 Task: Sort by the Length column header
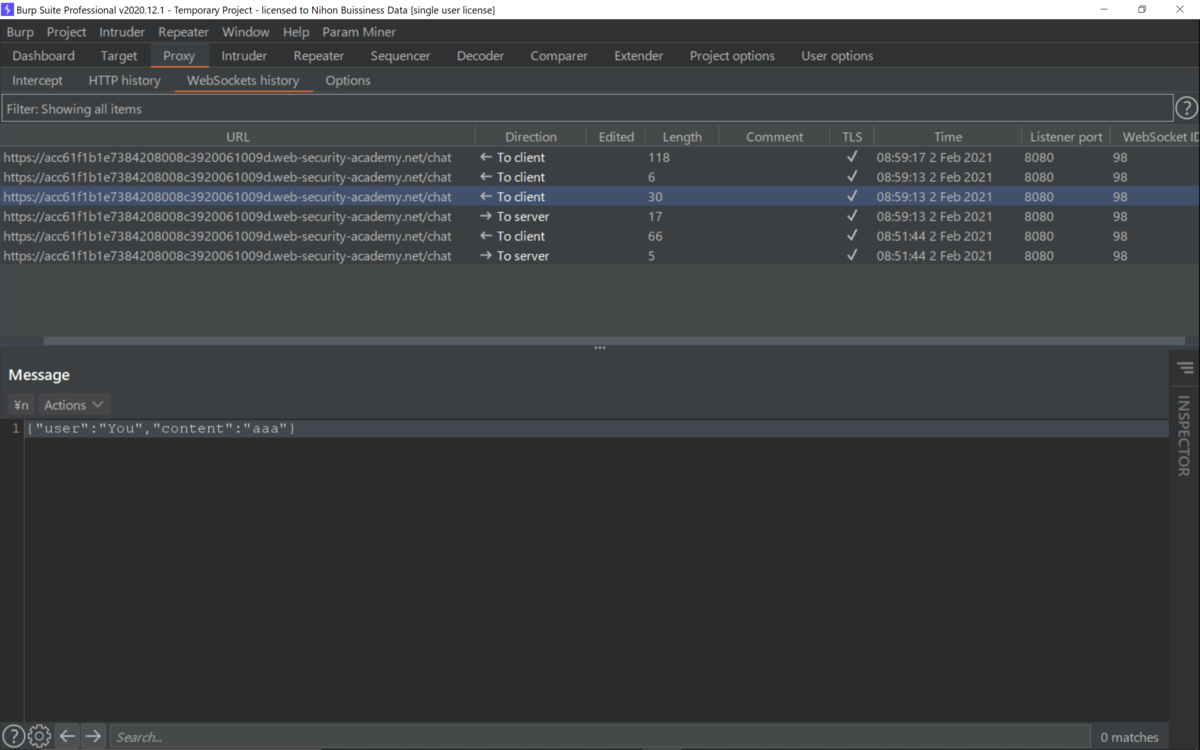click(682, 137)
